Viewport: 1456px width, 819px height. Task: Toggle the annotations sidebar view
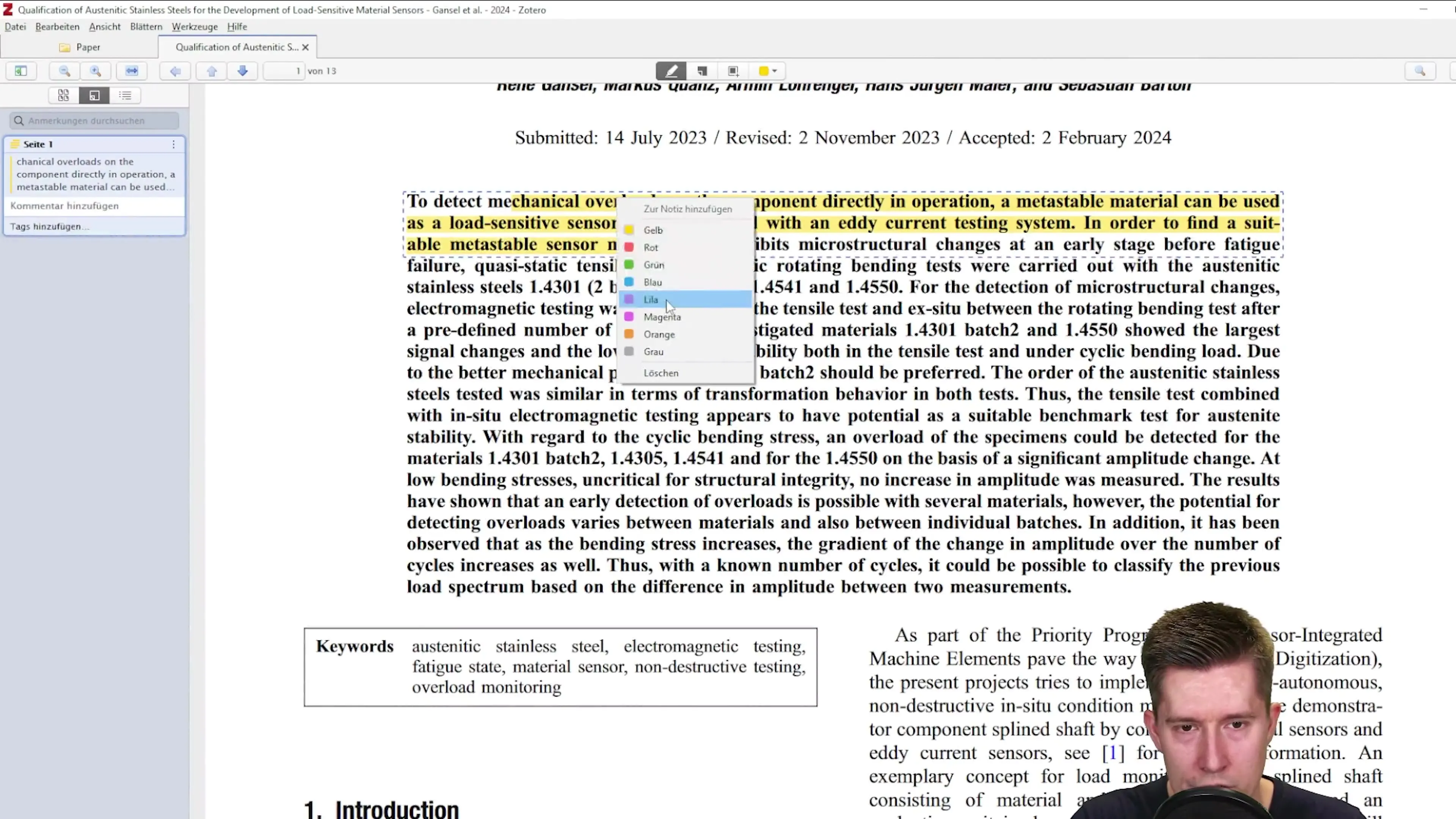[x=94, y=95]
